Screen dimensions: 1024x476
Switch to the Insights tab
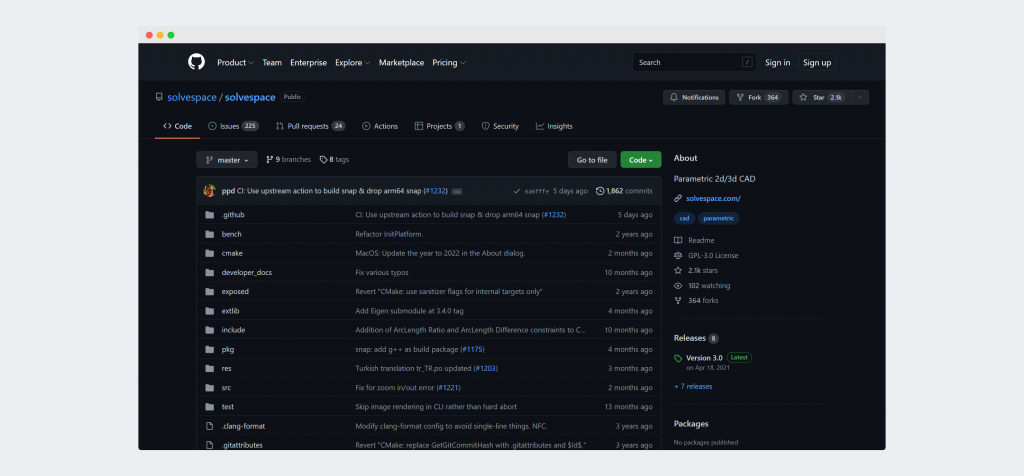554,126
